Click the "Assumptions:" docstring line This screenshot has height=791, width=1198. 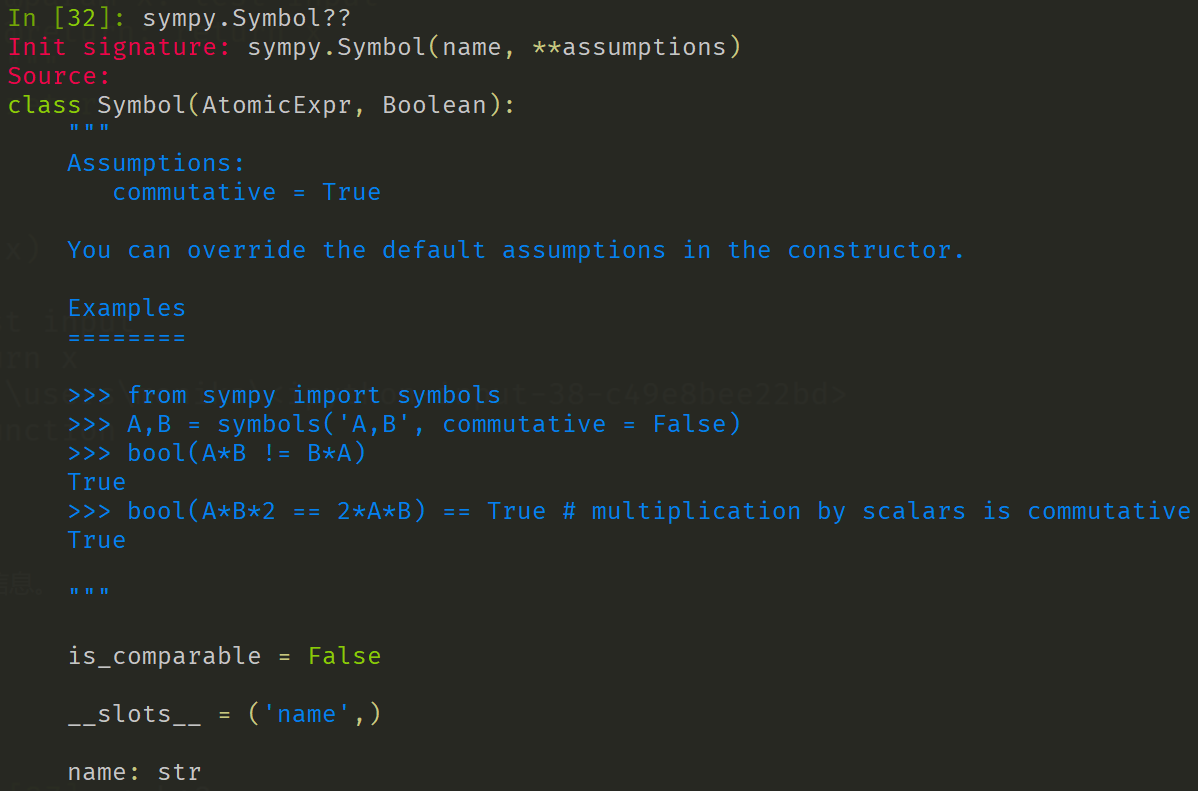(x=156, y=163)
